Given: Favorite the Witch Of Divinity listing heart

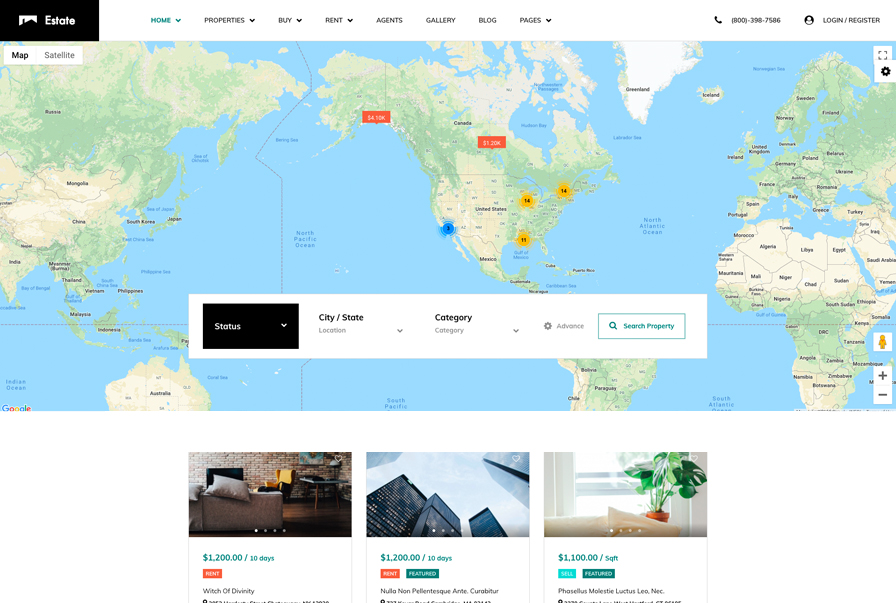Looking at the screenshot, I should click(x=338, y=460).
